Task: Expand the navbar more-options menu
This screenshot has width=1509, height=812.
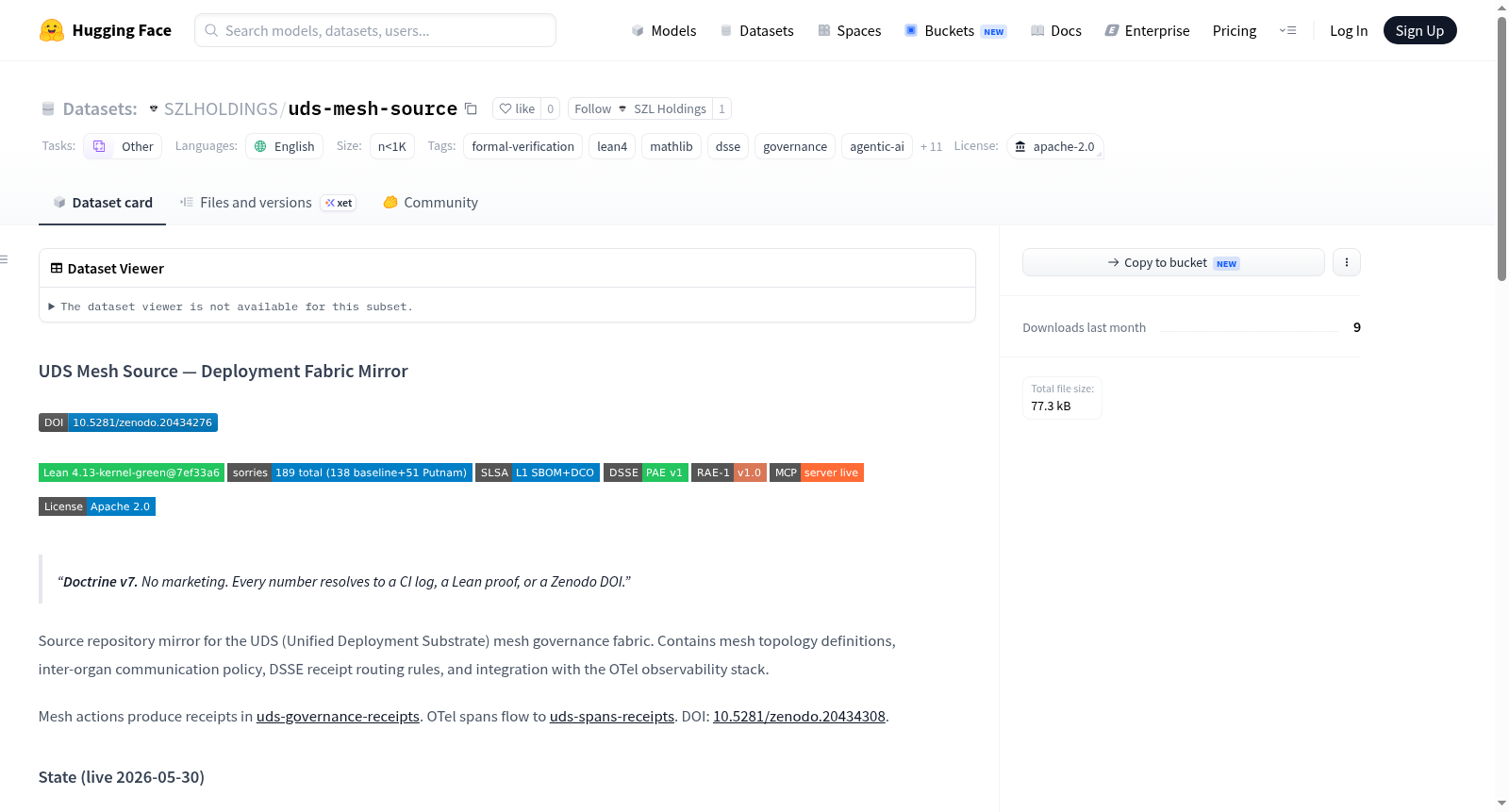Action: pyautogui.click(x=1287, y=30)
